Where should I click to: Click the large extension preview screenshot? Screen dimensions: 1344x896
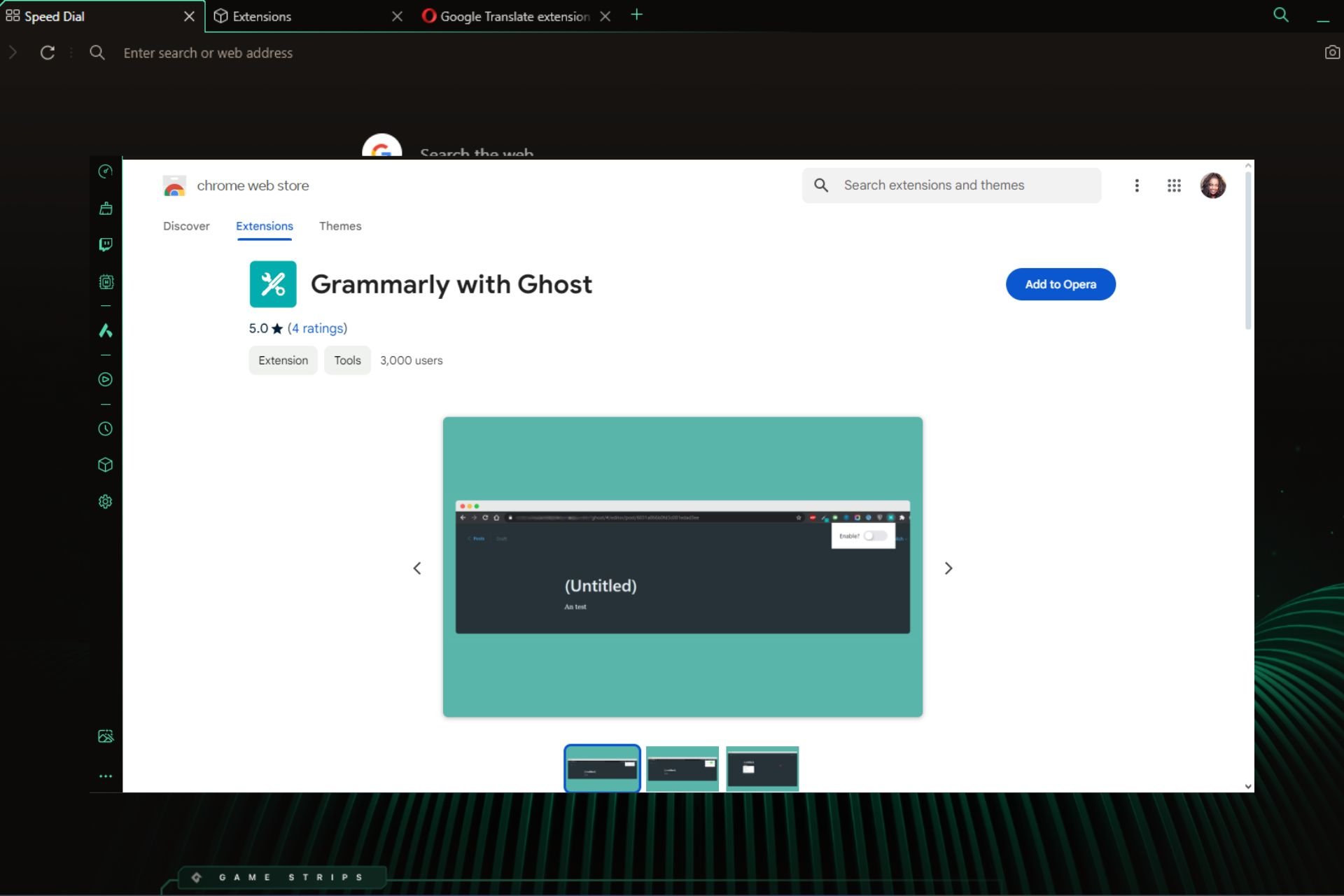pos(682,567)
